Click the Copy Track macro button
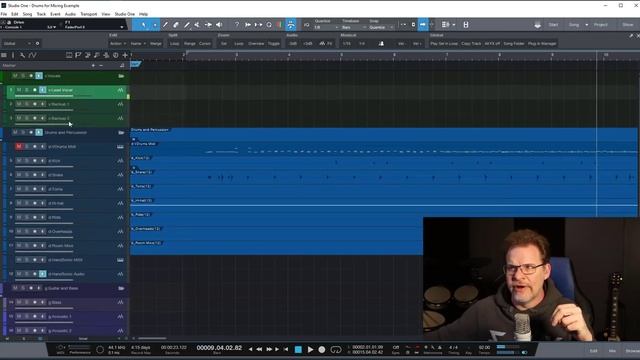Screen dimensions: 640x360 [471, 44]
